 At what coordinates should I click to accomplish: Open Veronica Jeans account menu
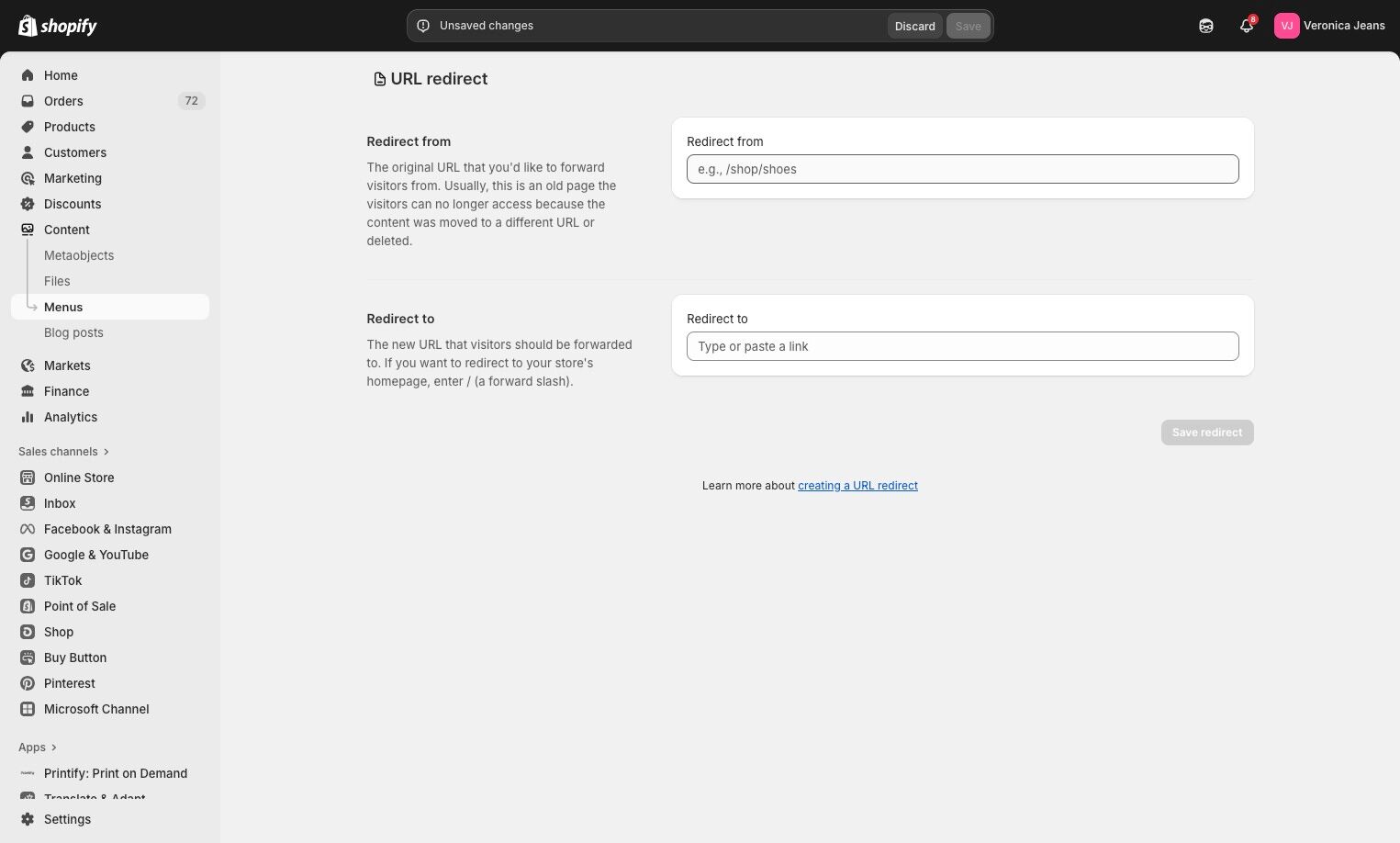coord(1329,26)
